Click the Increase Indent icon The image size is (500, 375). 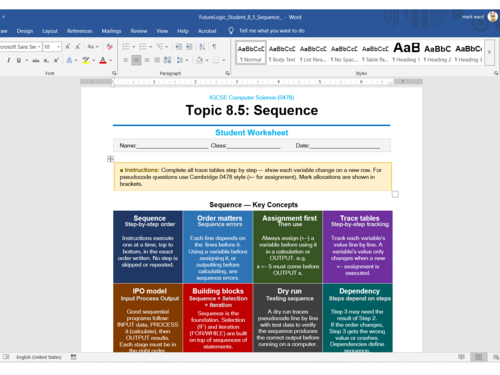[189, 47]
